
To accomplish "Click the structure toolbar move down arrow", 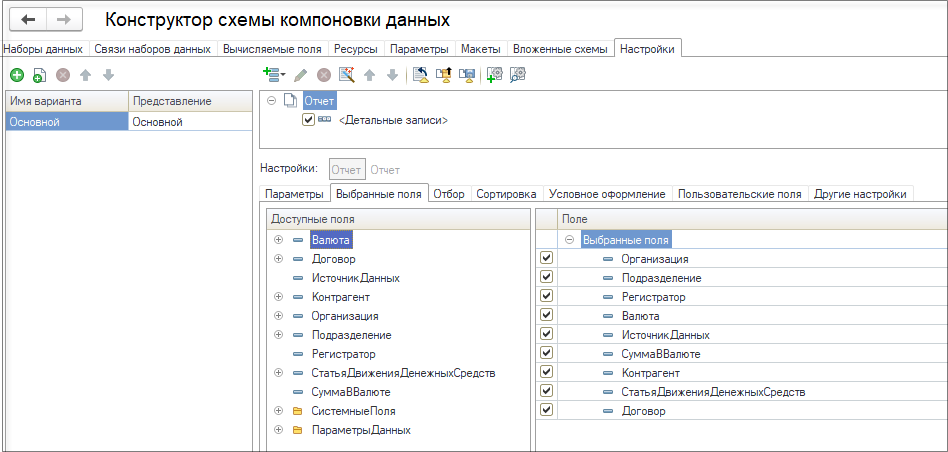I will click(x=392, y=75).
